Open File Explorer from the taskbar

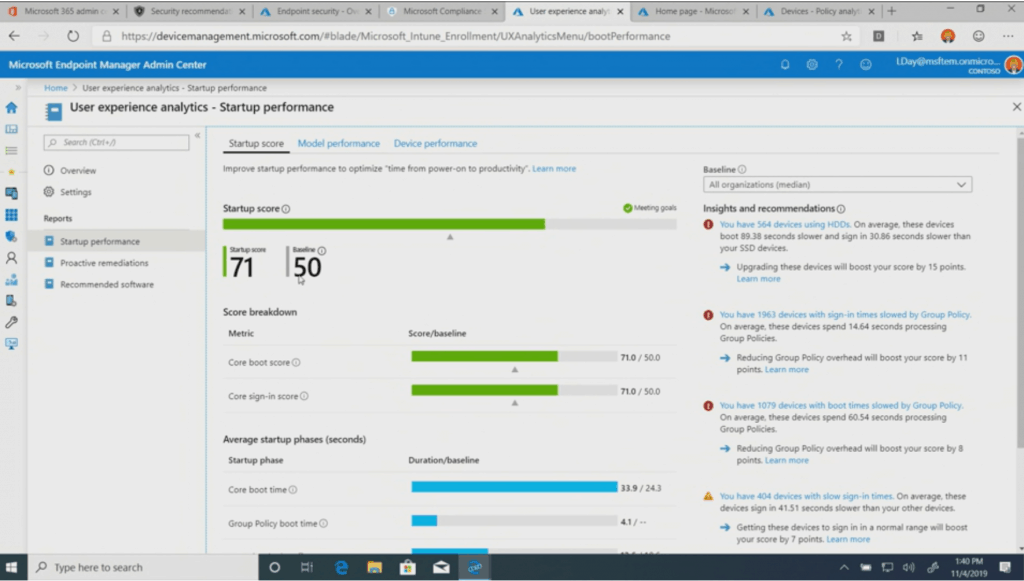tap(374, 567)
